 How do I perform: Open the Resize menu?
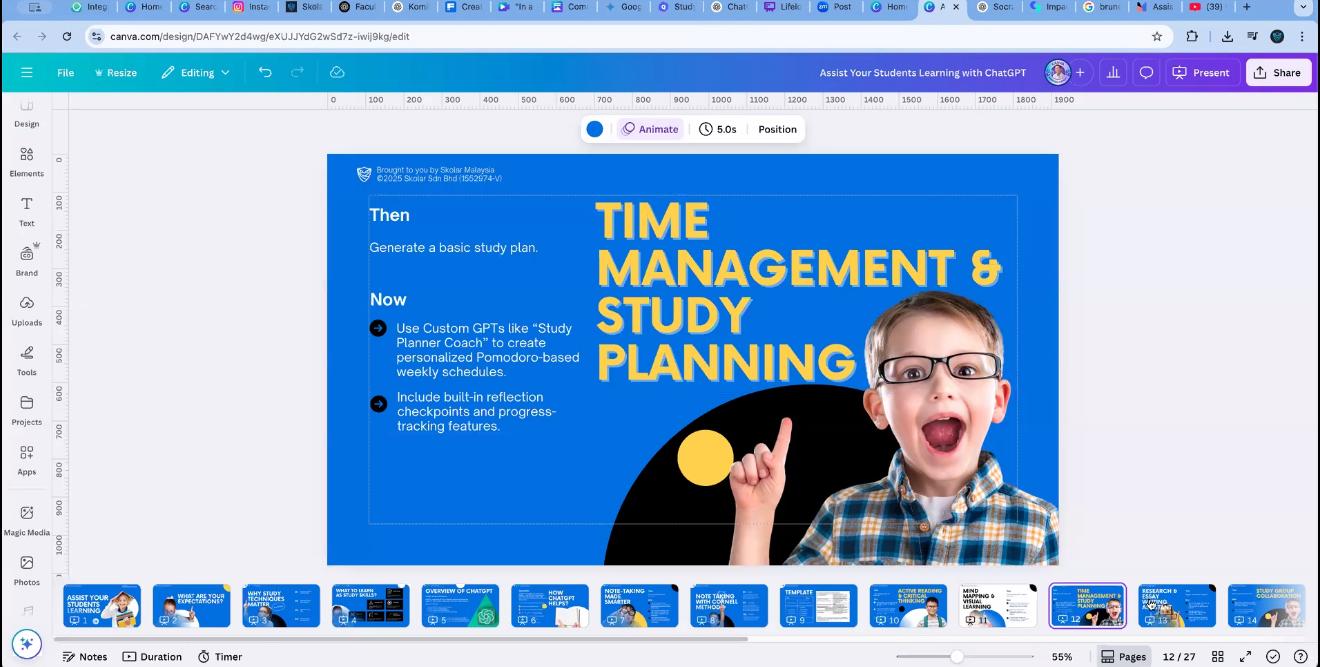(115, 72)
